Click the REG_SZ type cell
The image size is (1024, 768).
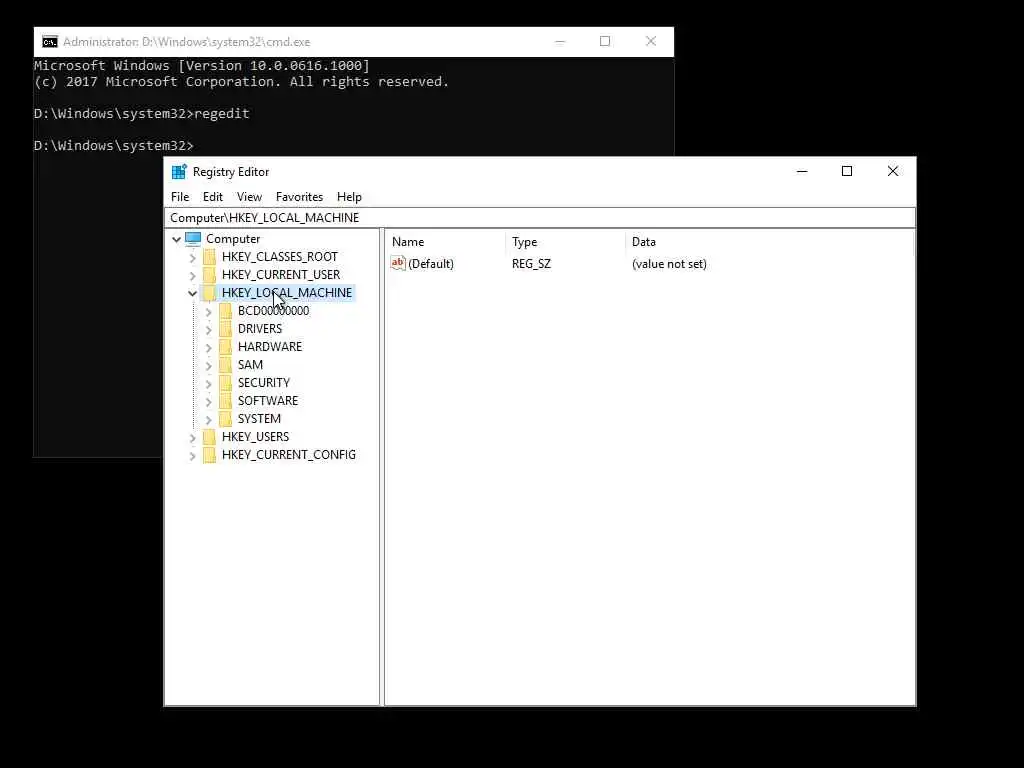pos(532,264)
